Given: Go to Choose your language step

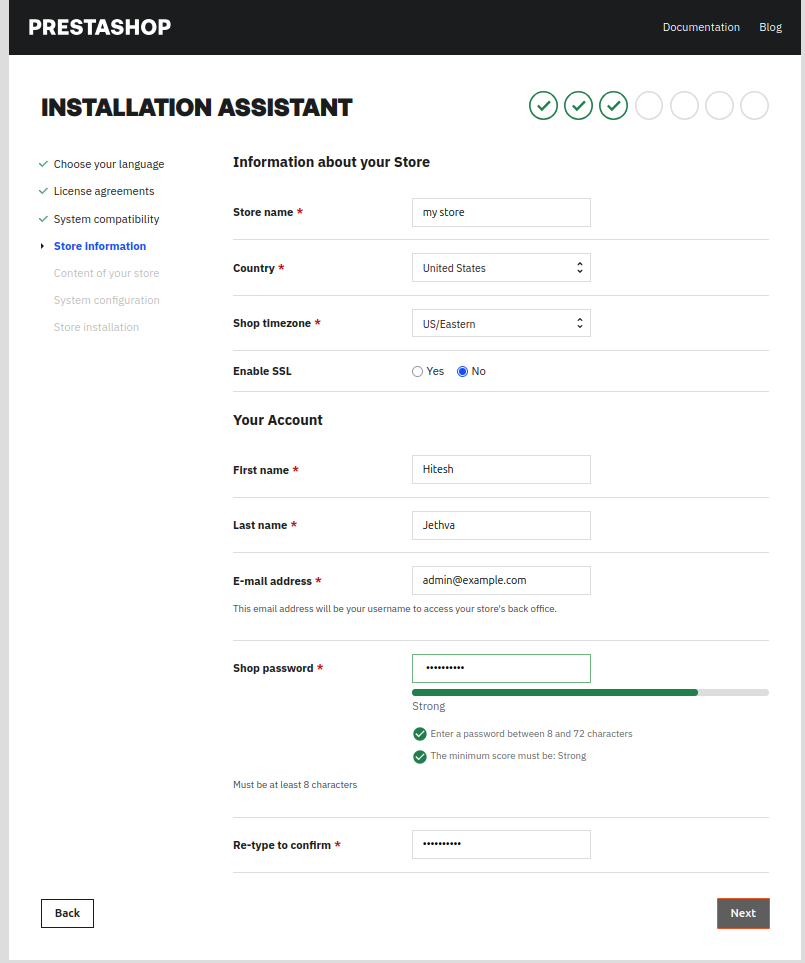Looking at the screenshot, I should (108, 164).
